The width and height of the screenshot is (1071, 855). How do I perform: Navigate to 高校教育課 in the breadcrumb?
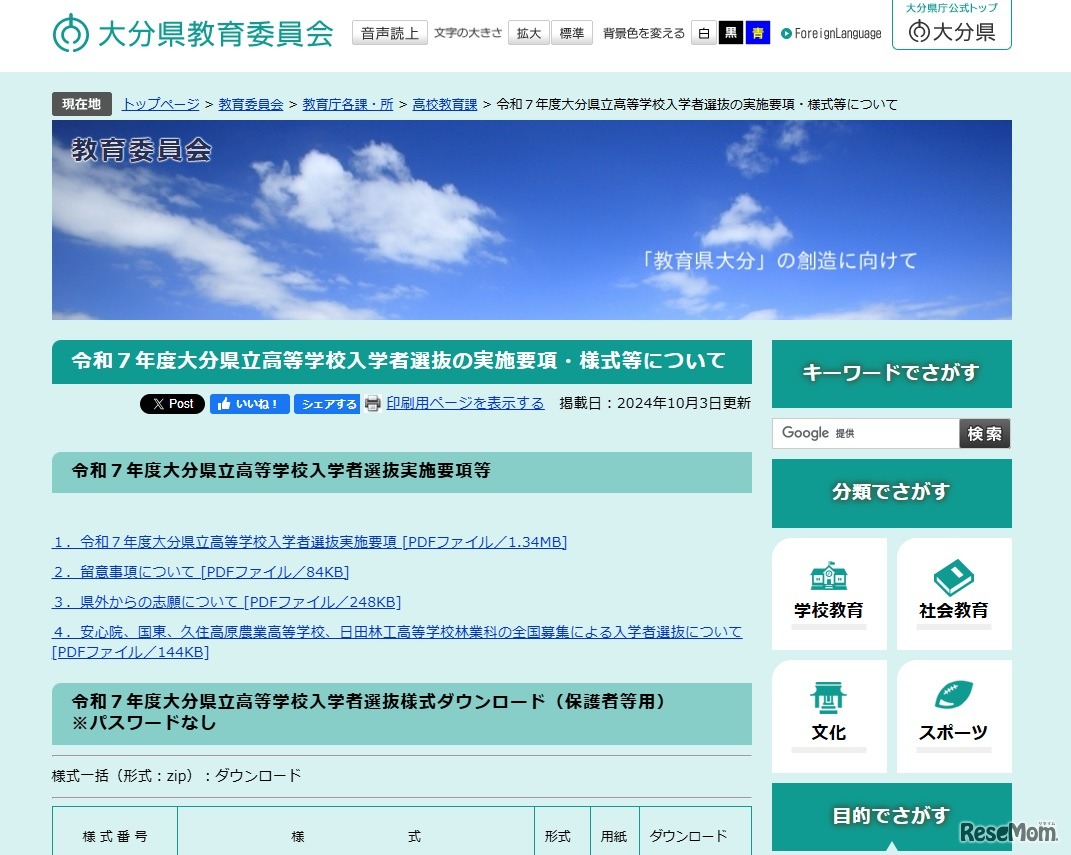point(444,103)
